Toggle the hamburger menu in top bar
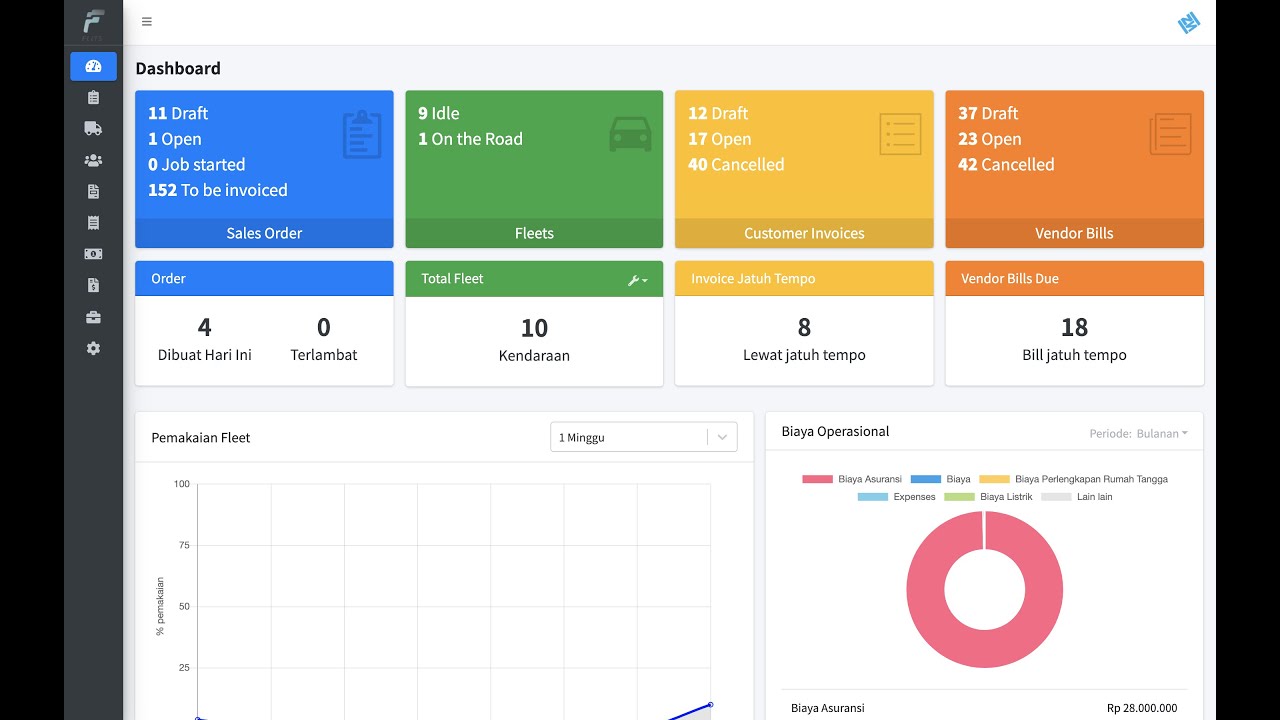The image size is (1280, 720). (147, 22)
